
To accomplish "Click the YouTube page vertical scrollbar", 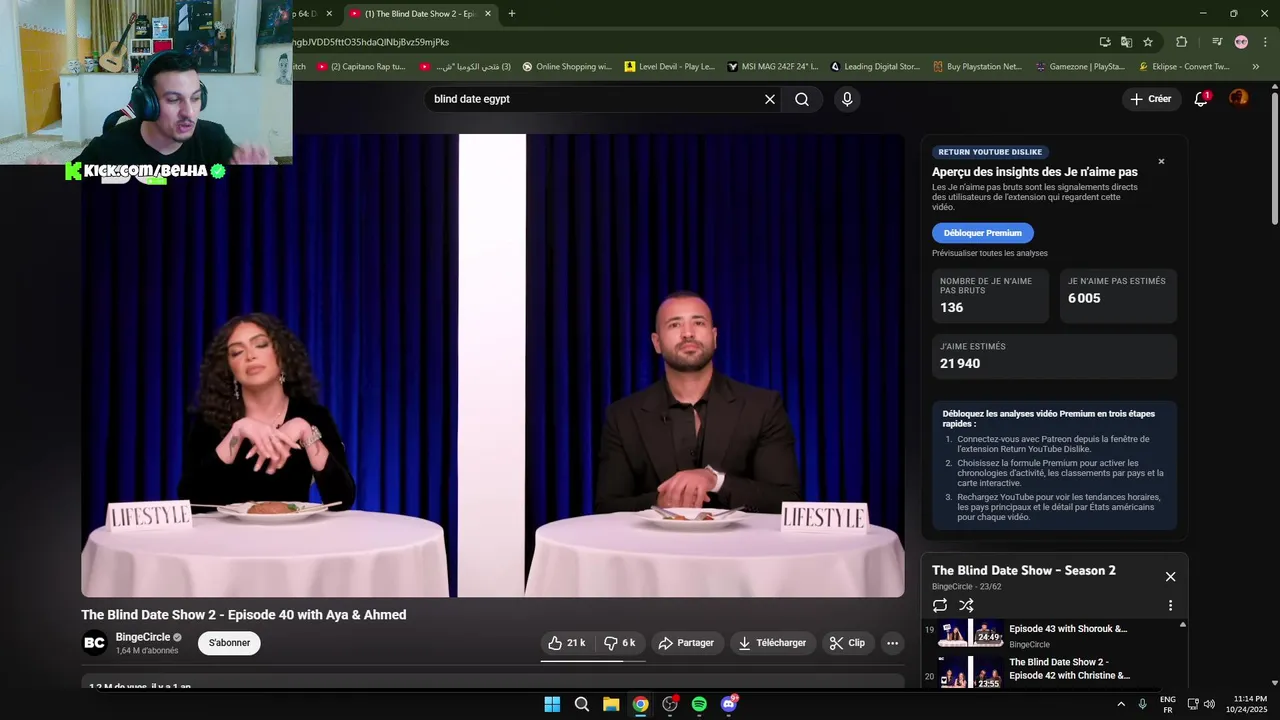I will [1274, 160].
